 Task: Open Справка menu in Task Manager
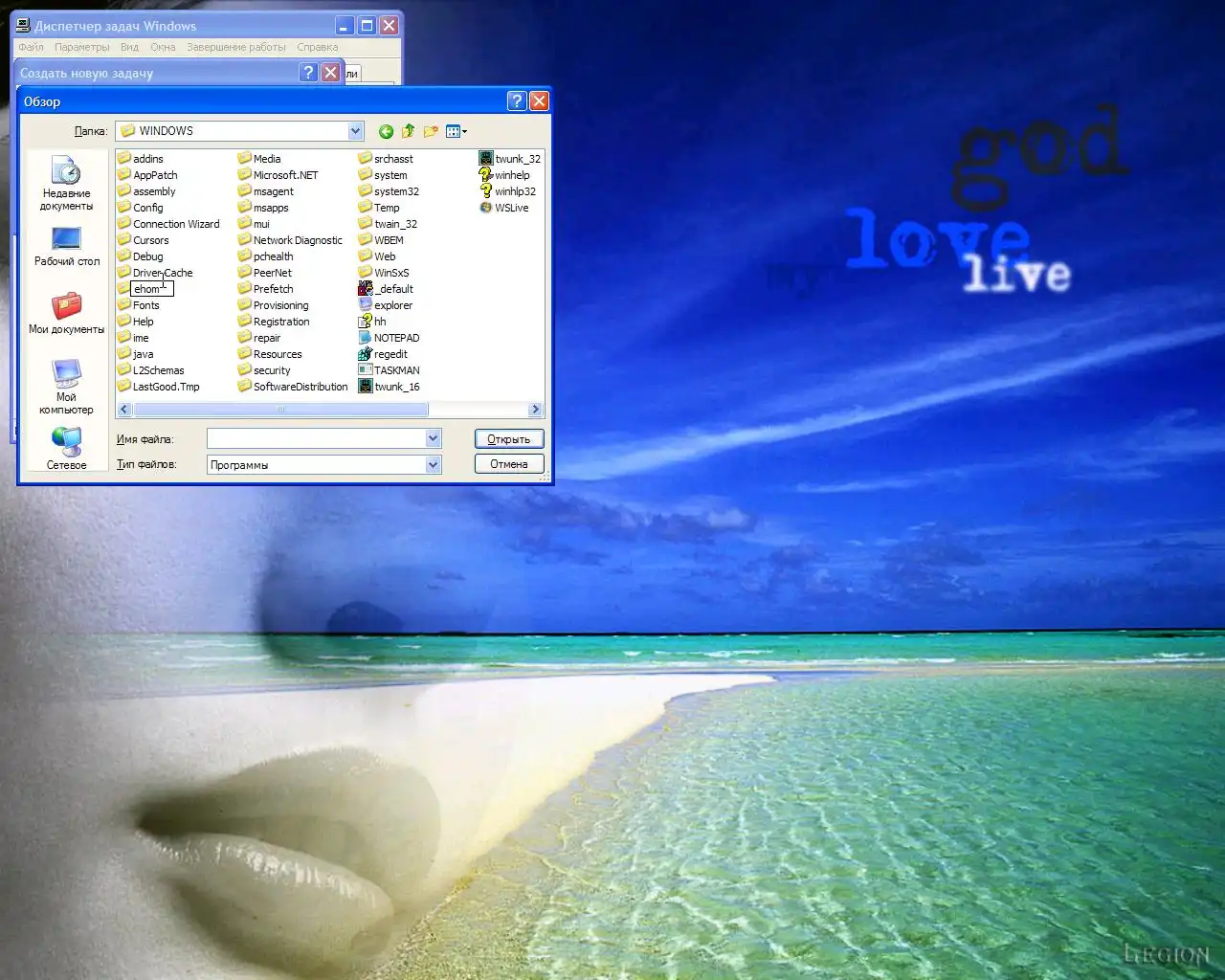(318, 47)
